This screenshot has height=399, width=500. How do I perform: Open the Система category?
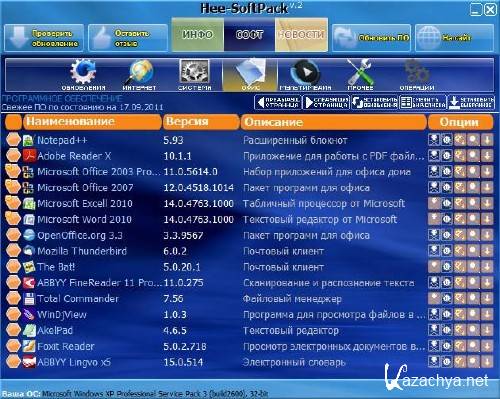(x=194, y=74)
